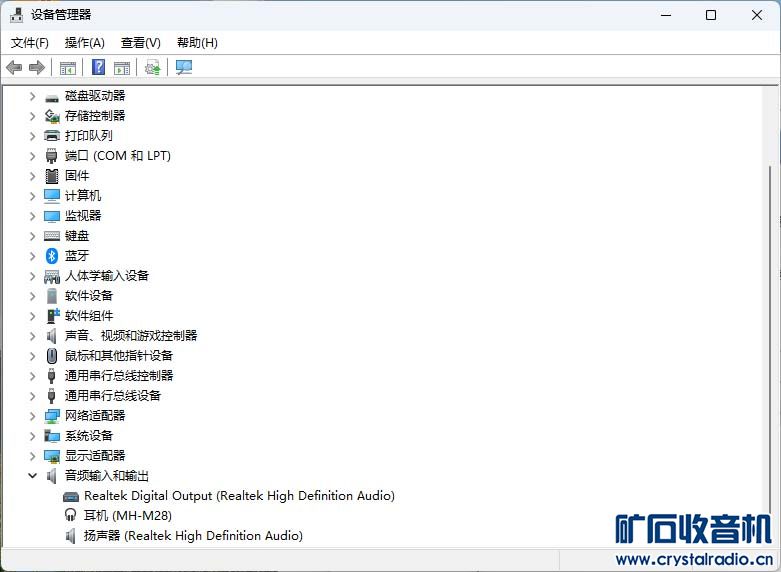Open the 文件(F) menu
Image resolution: width=781 pixels, height=572 pixels.
(x=29, y=43)
